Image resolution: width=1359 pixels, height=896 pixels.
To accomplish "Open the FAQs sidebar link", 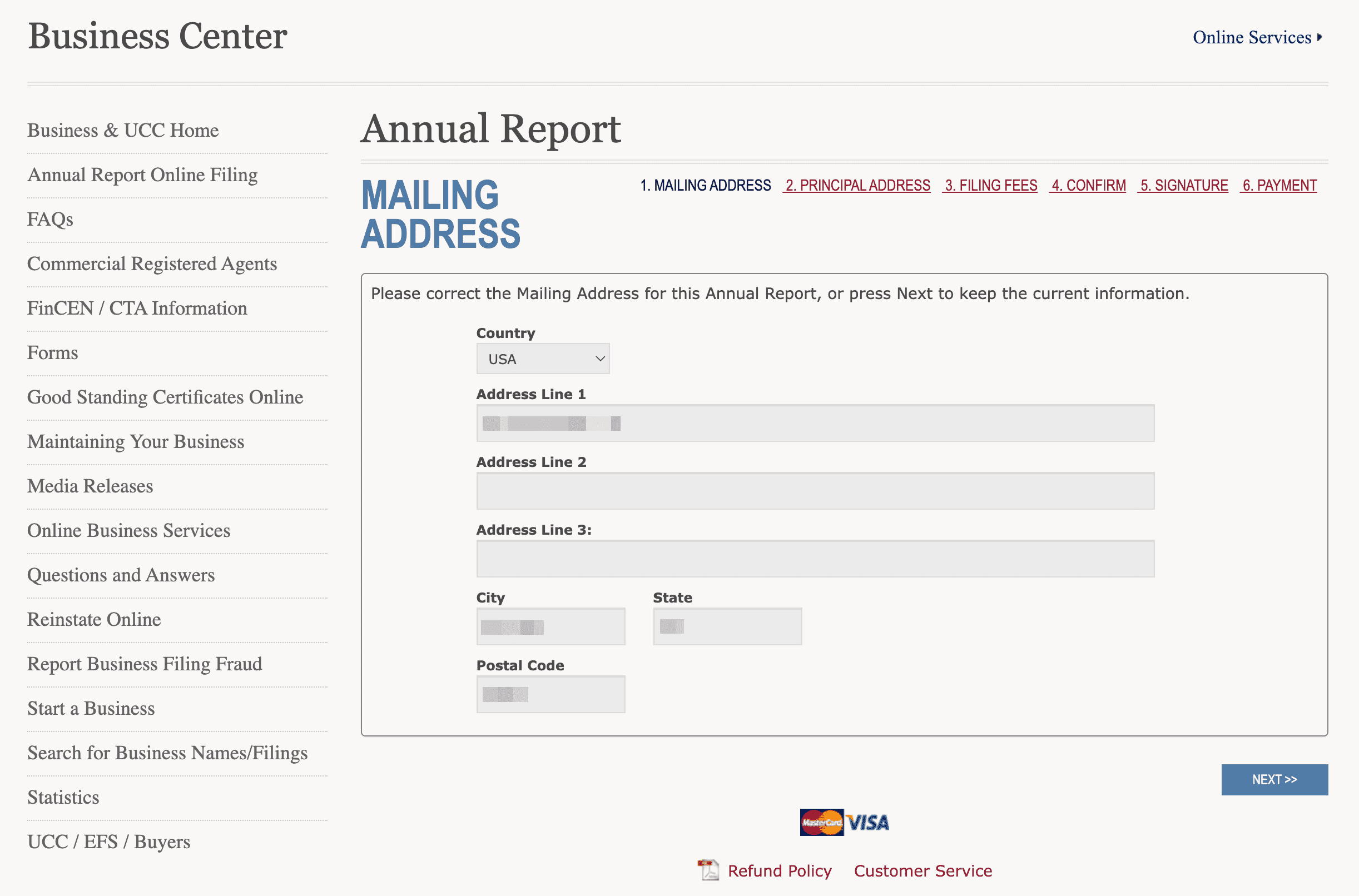I will point(50,220).
